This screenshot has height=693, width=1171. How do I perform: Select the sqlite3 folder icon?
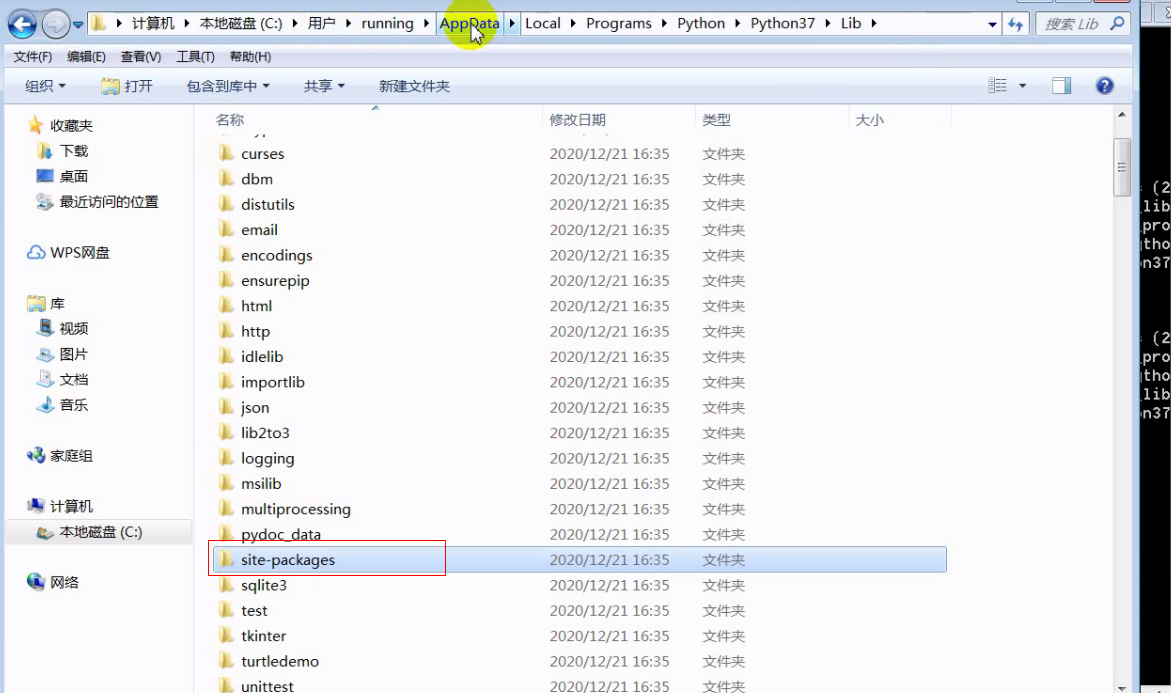(x=226, y=585)
